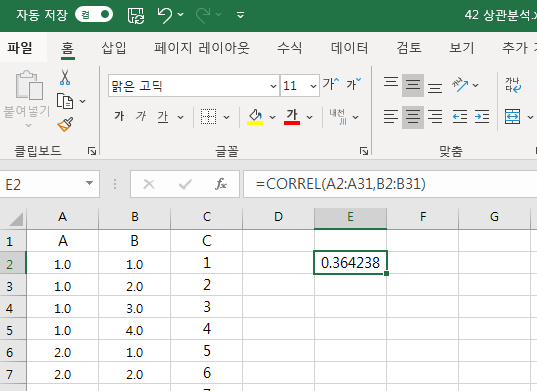
Task: Open the Undo history dropdown
Action: [181, 14]
